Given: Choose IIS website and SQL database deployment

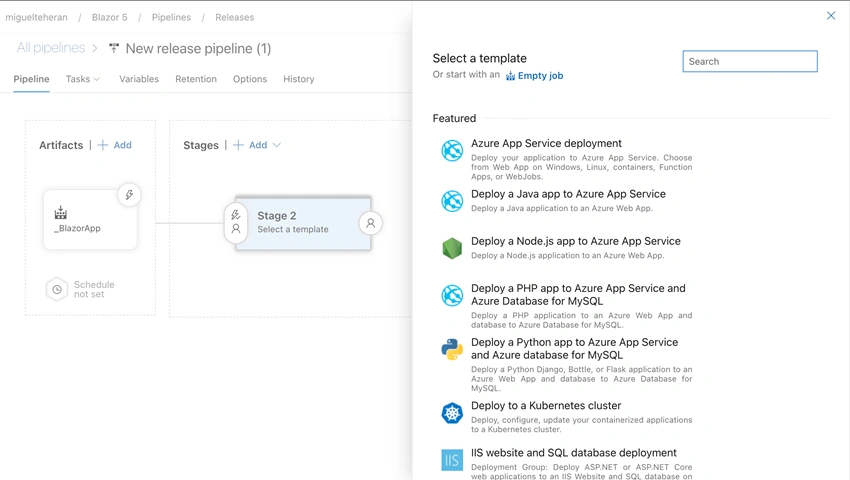Looking at the screenshot, I should 566,463.
